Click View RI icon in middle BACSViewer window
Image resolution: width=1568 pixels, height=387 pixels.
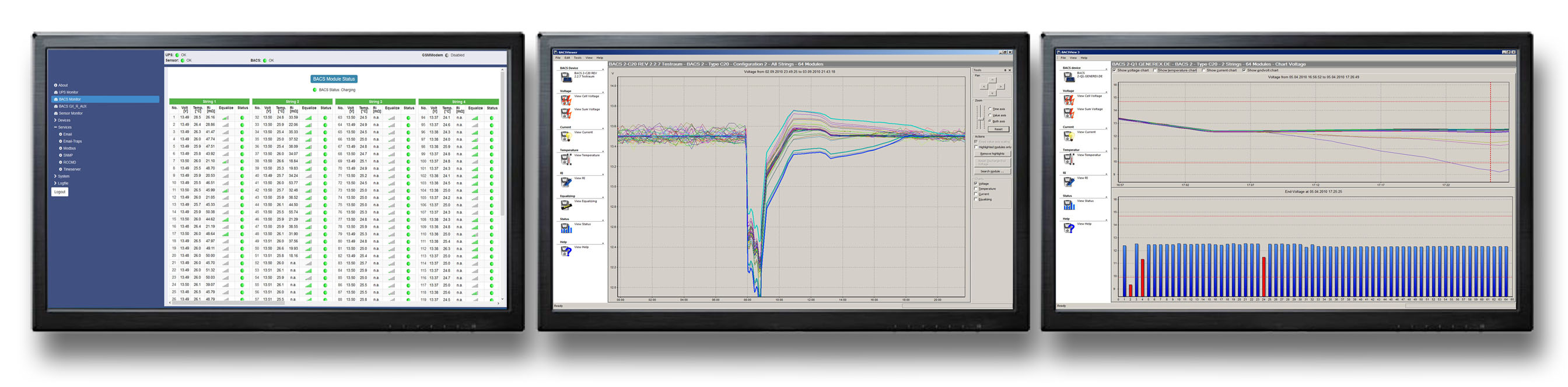(565, 182)
